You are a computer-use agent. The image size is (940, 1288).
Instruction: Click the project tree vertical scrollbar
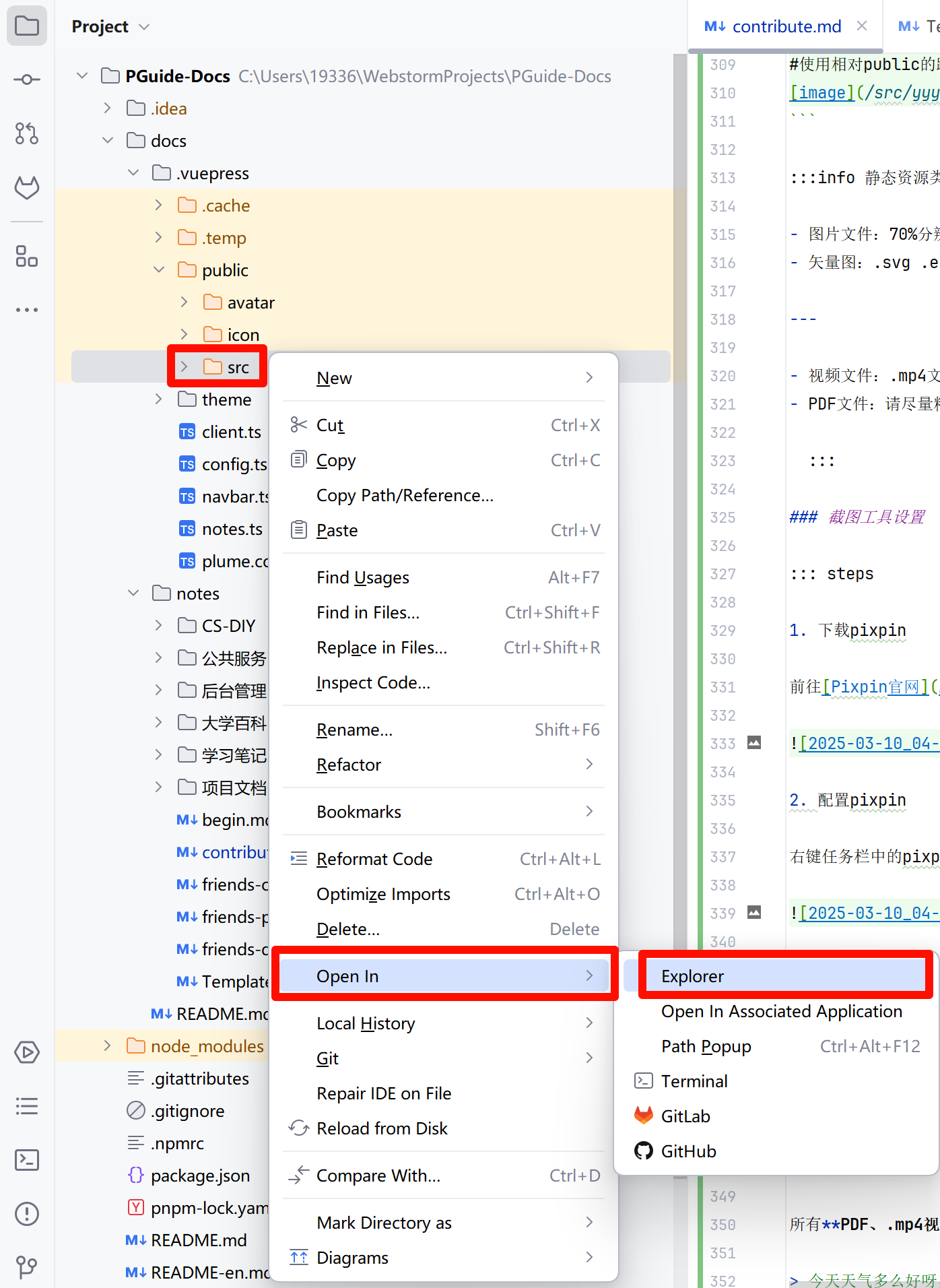coord(679,539)
